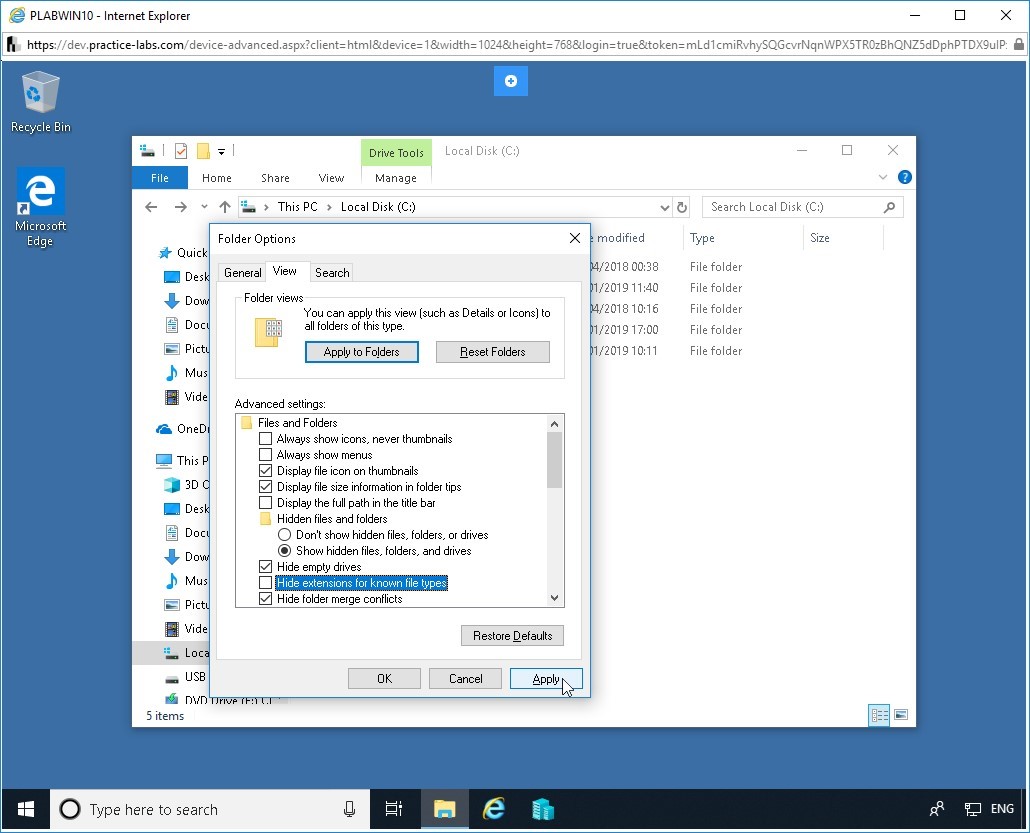Click the Properties icon in Quick Access Toolbar
1030x833 pixels.
pos(181,151)
